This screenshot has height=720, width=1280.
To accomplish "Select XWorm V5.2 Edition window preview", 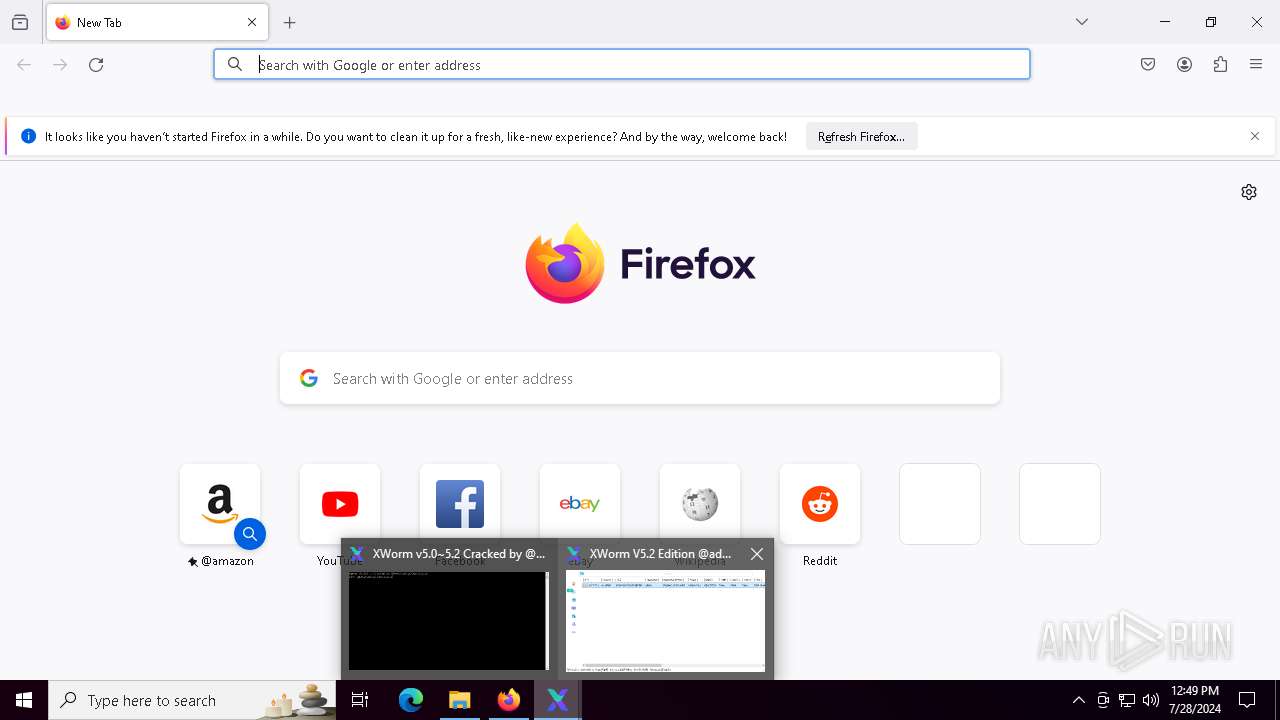I will [665, 609].
